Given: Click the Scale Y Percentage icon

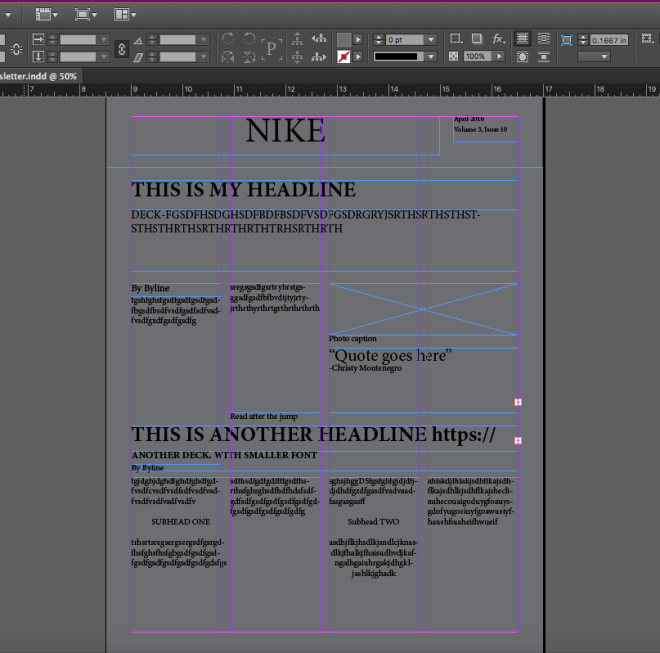Looking at the screenshot, I should [38, 56].
